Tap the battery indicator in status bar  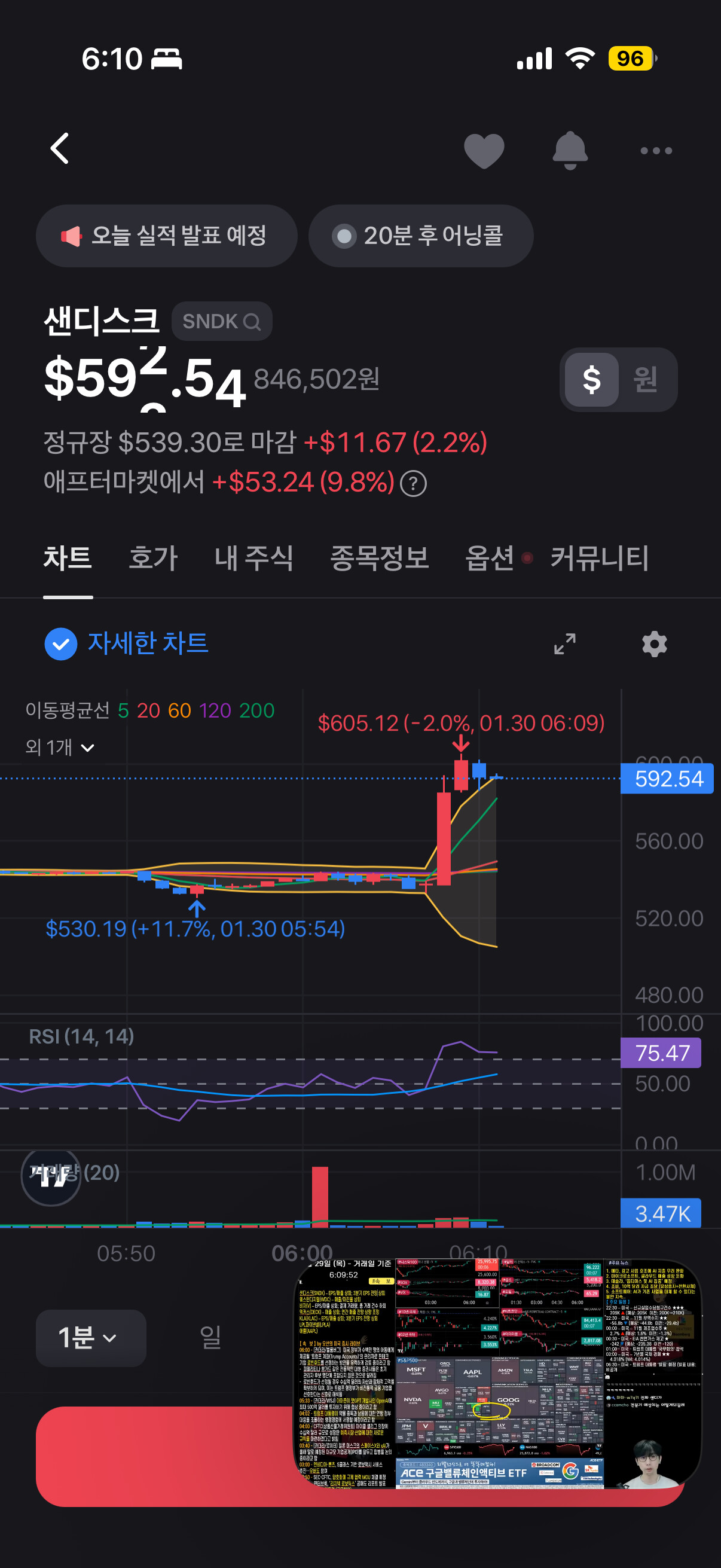(x=633, y=59)
